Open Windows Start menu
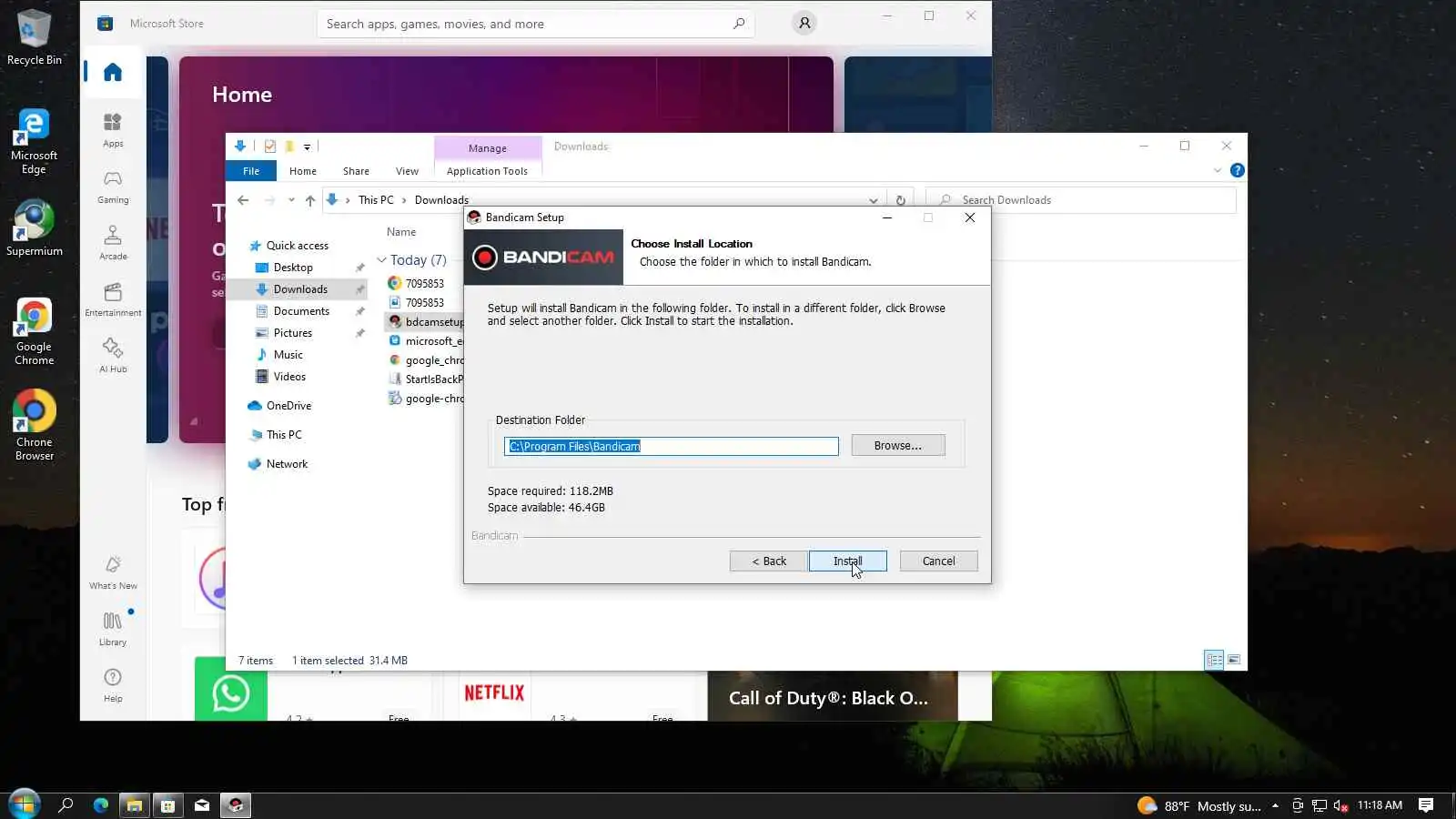Image resolution: width=1456 pixels, height=819 pixels. pos(23,804)
